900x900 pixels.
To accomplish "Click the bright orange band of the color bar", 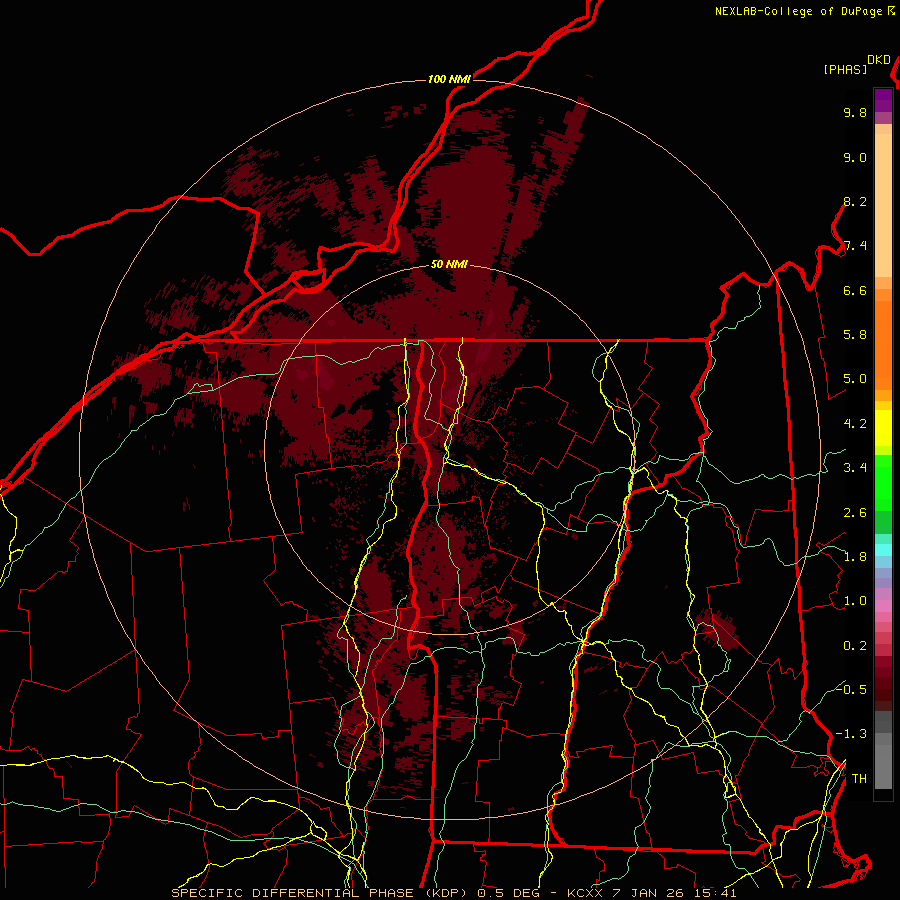I will [x=883, y=346].
